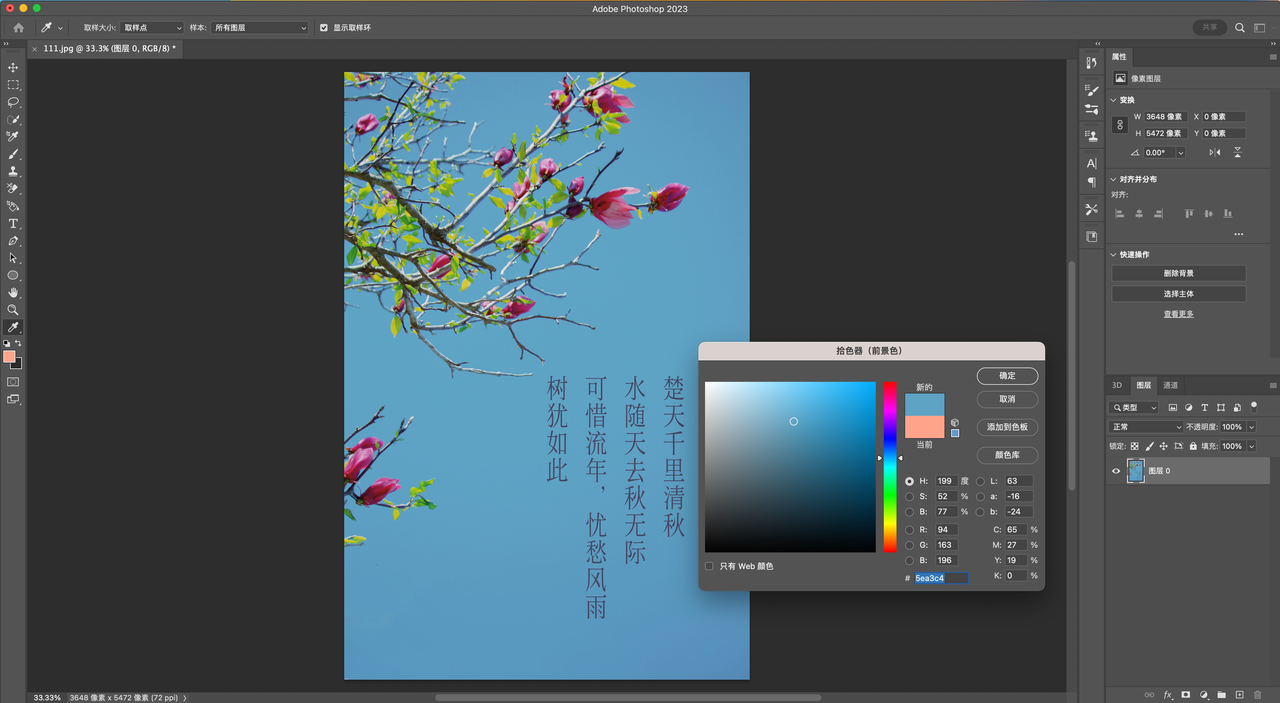
Task: Click the delete layer trash icon
Action: 1257,694
